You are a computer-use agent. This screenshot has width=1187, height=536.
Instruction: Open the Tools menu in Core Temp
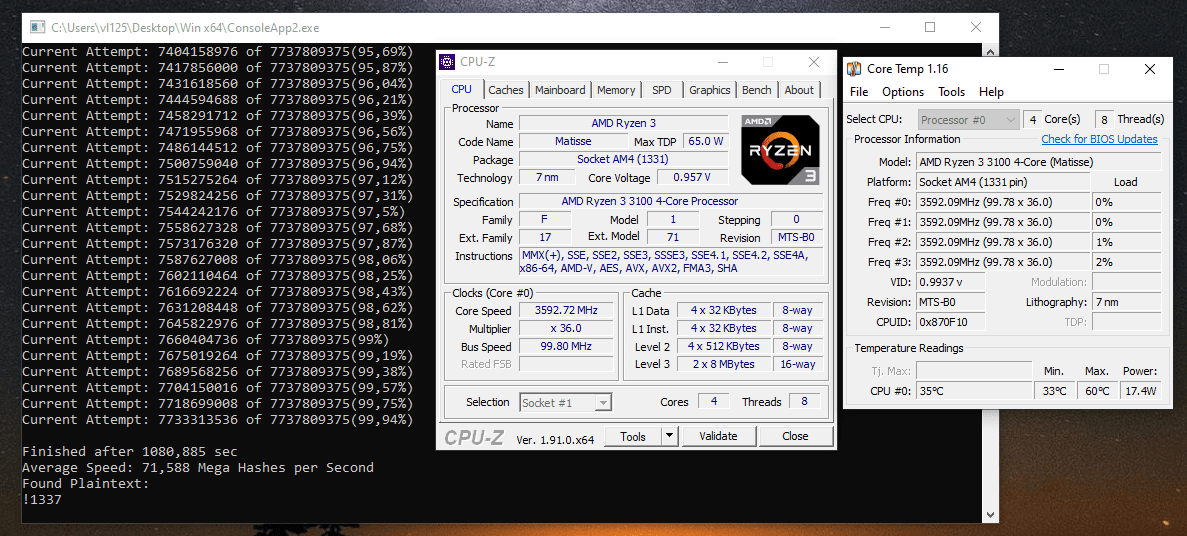(952, 92)
